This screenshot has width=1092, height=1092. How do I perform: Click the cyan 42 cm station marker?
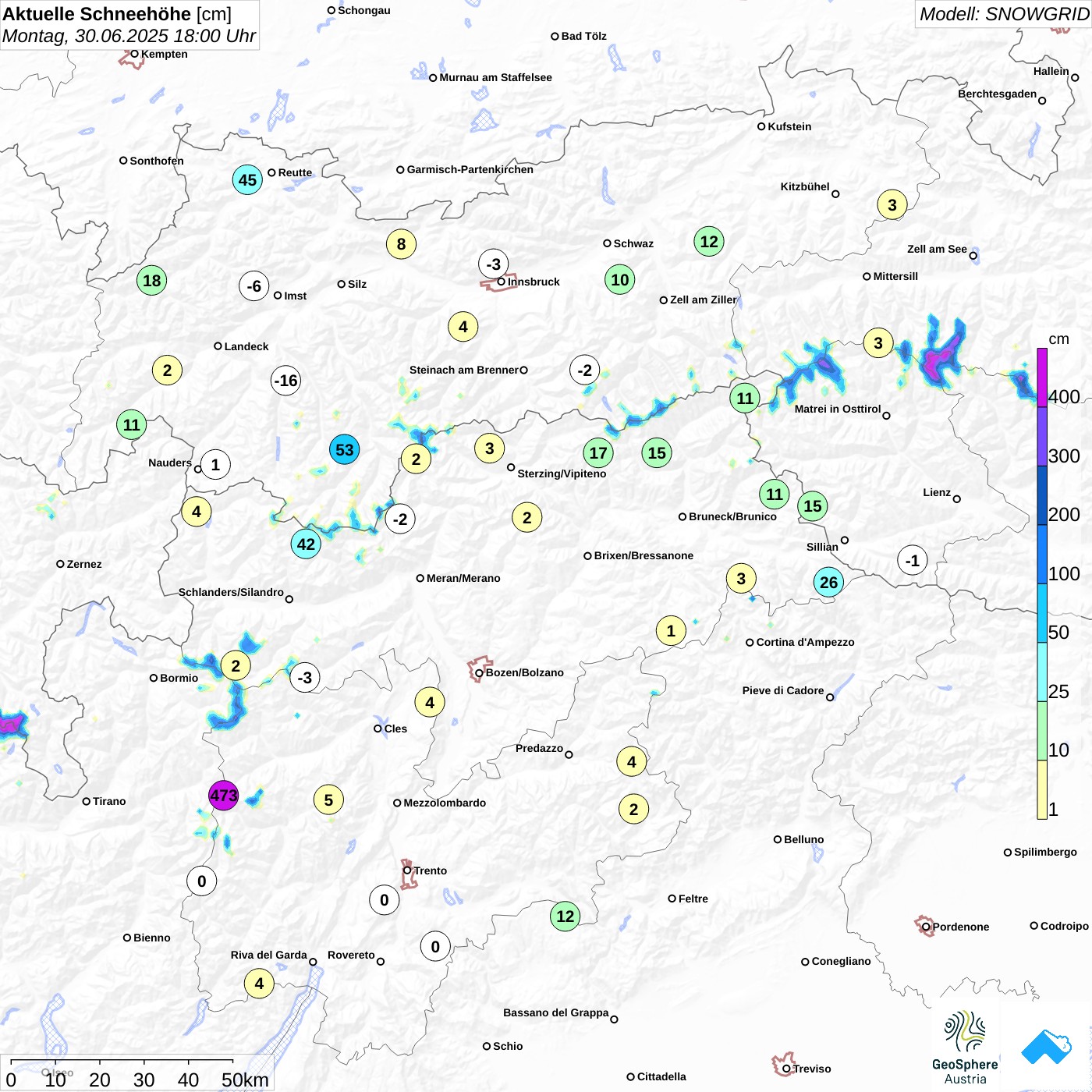pos(306,544)
